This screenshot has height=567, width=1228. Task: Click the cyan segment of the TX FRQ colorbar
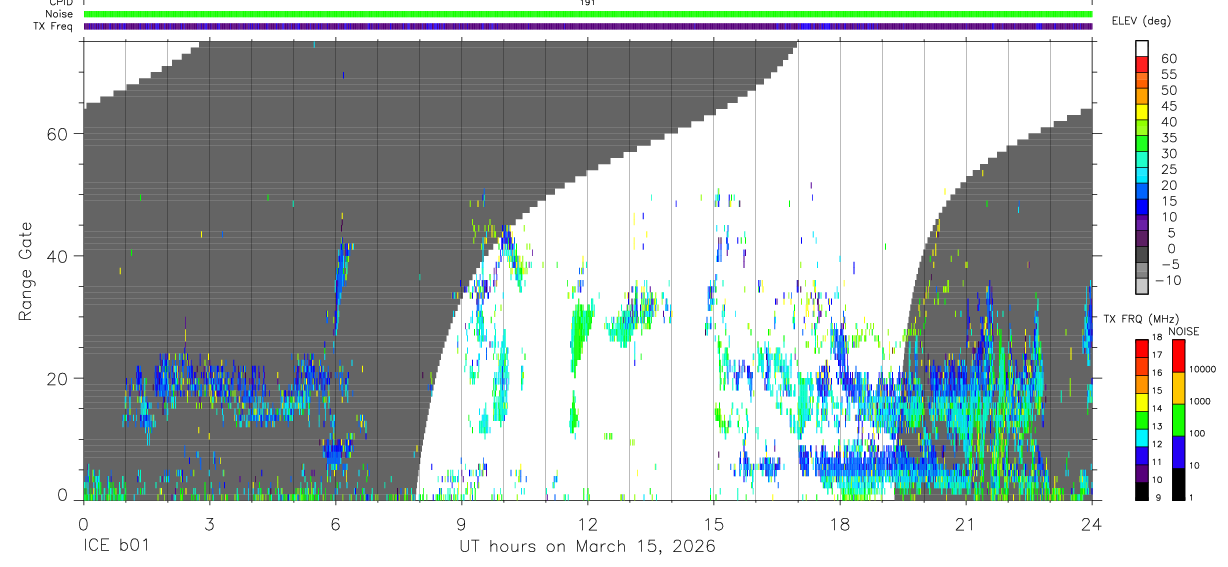pyautogui.click(x=1142, y=438)
